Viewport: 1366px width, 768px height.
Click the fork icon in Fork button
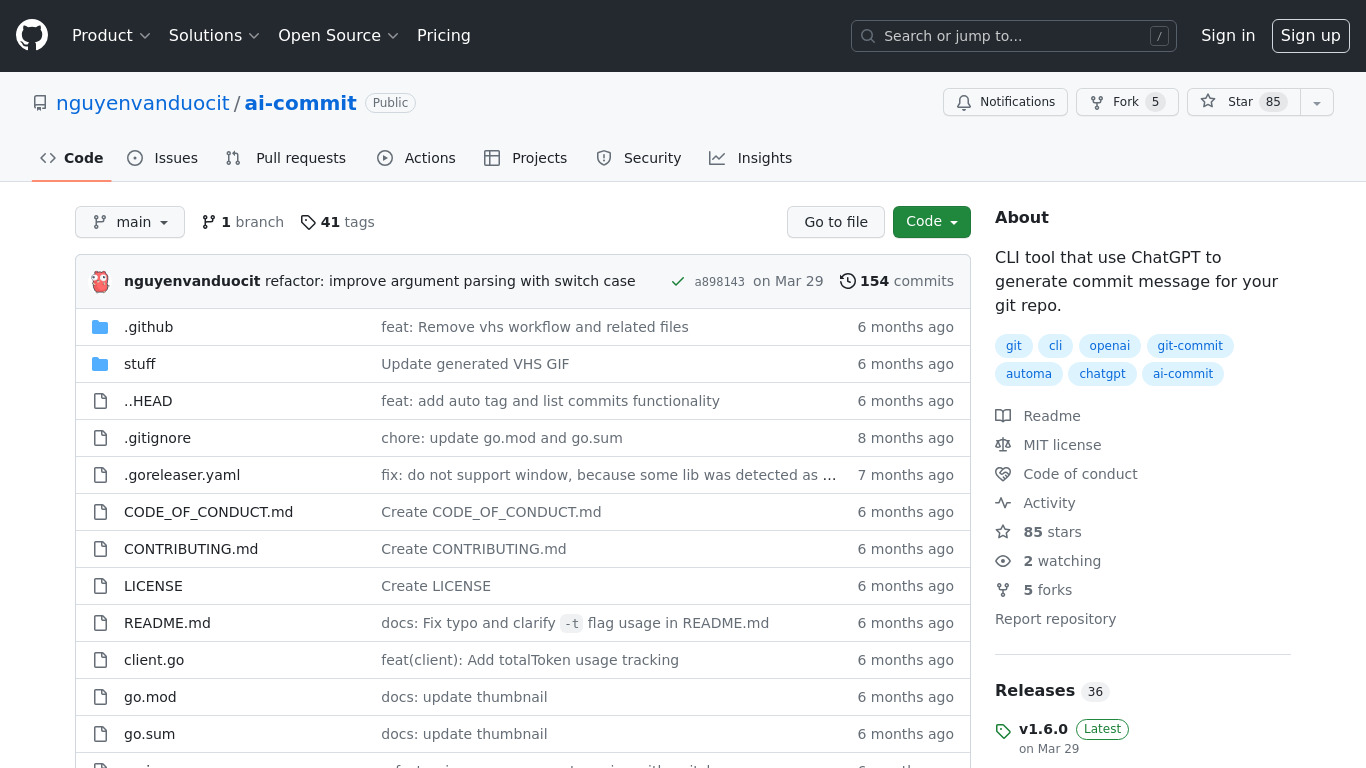(x=1097, y=102)
